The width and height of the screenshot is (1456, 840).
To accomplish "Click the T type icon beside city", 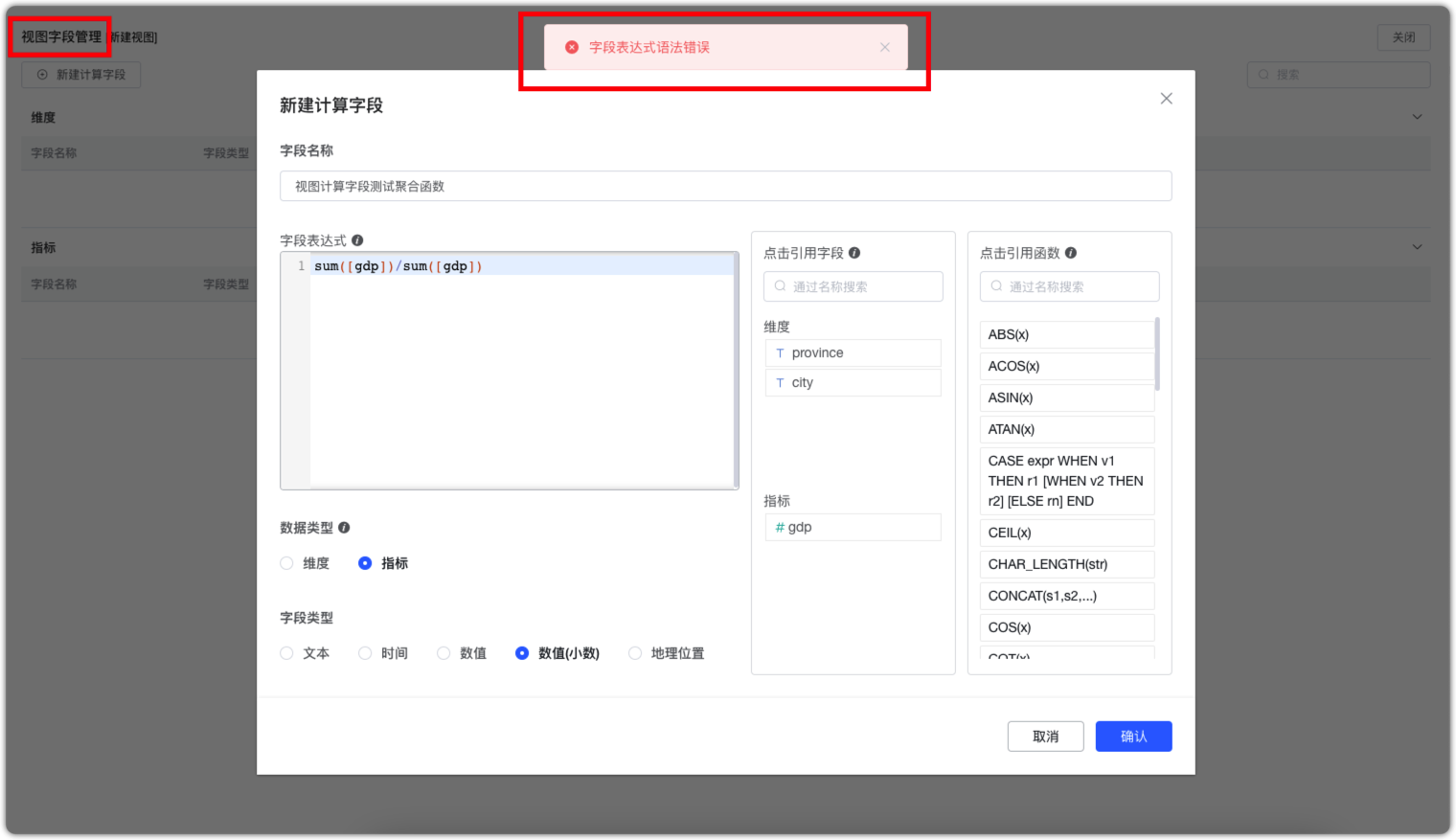I will pyautogui.click(x=780, y=383).
